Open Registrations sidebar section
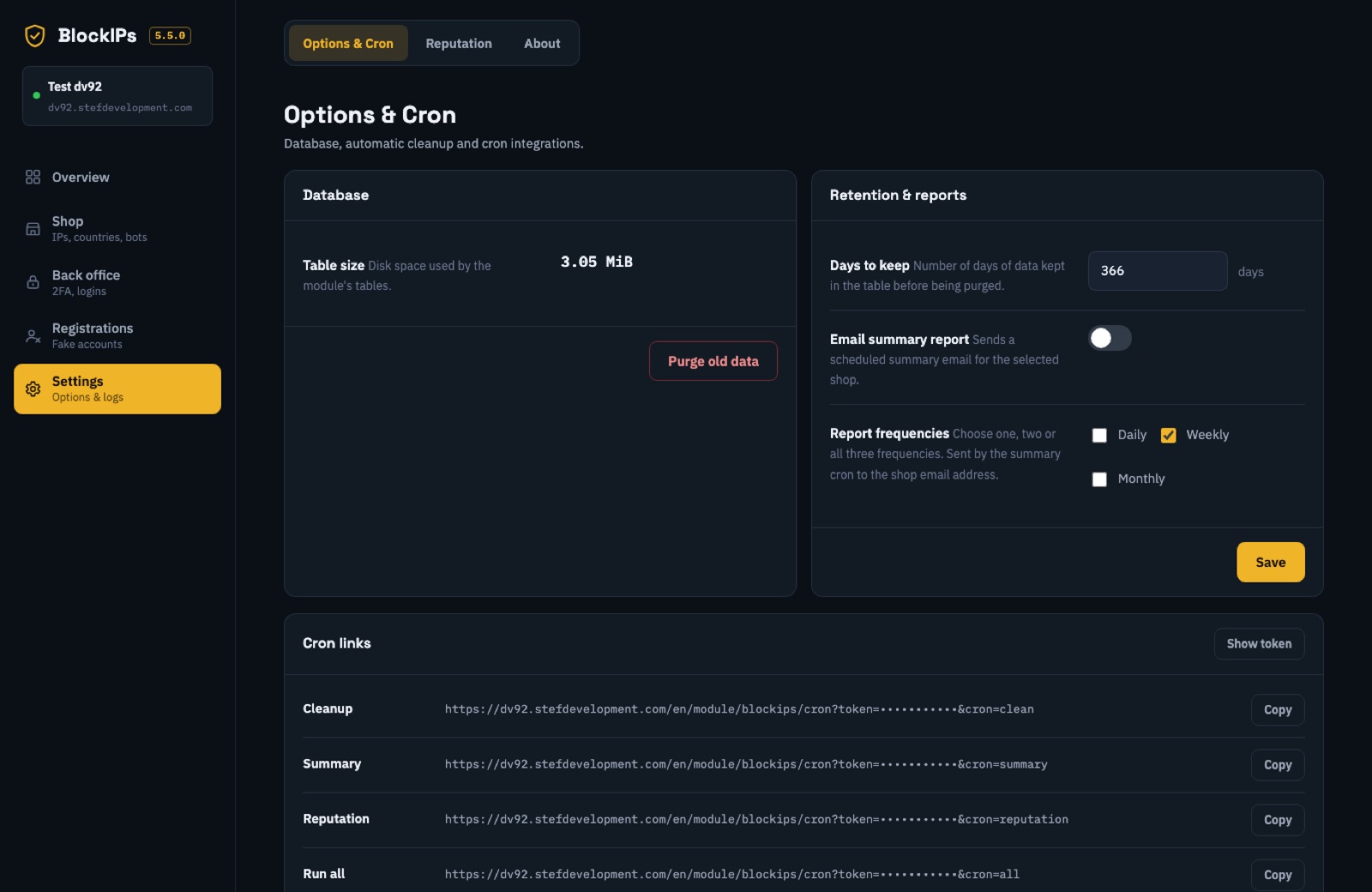This screenshot has height=892, width=1372. [x=117, y=336]
